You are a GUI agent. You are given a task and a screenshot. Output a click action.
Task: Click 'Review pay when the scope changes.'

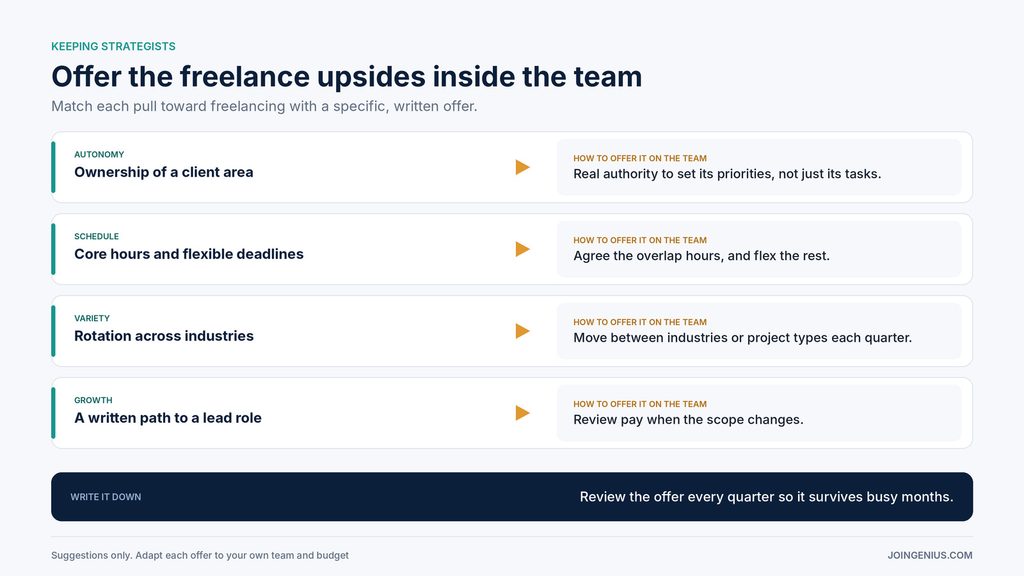tap(688, 420)
